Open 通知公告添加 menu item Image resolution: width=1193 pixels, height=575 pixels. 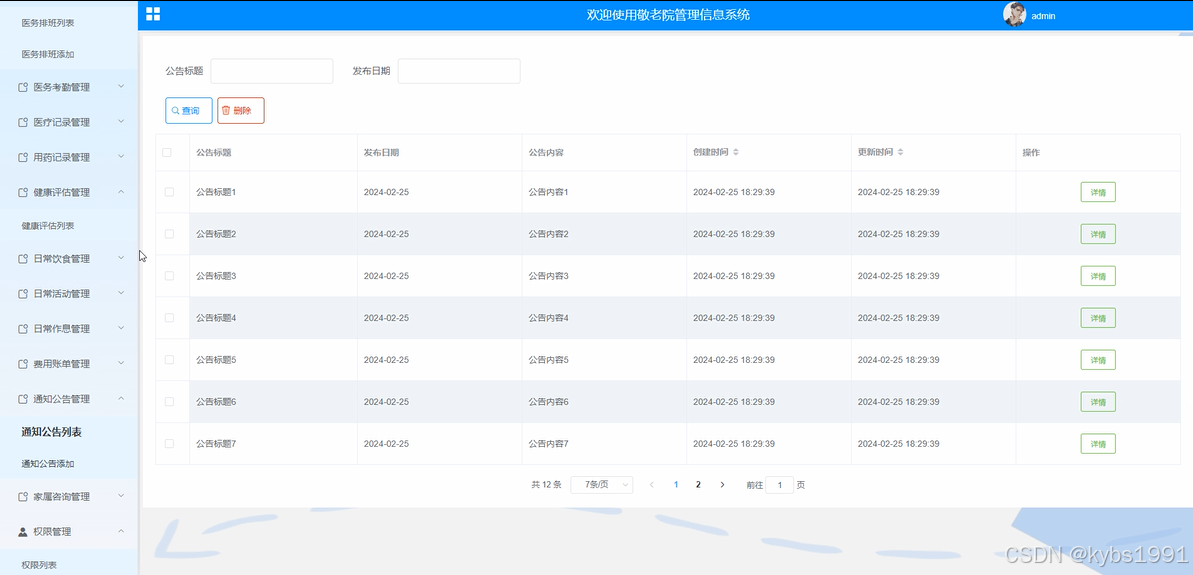48,464
